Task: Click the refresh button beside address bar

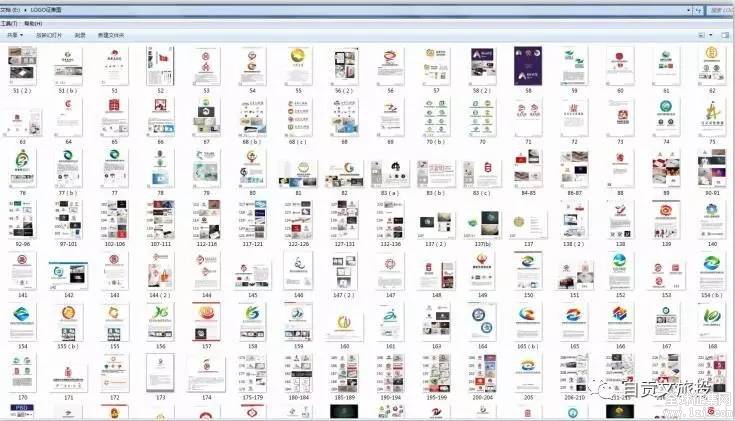Action: pyautogui.click(x=698, y=10)
